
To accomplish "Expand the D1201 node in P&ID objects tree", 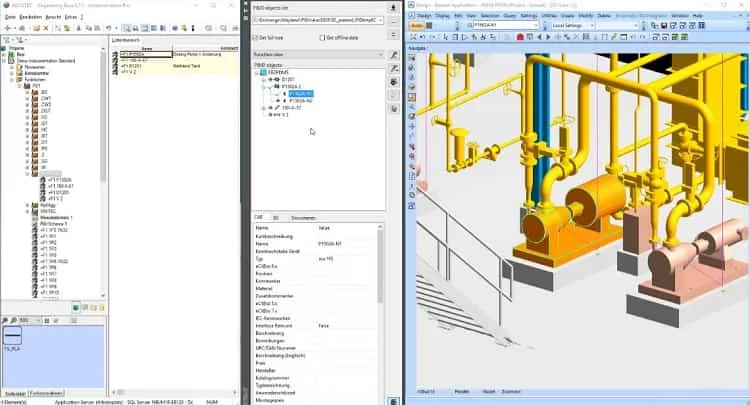I will [x=264, y=79].
